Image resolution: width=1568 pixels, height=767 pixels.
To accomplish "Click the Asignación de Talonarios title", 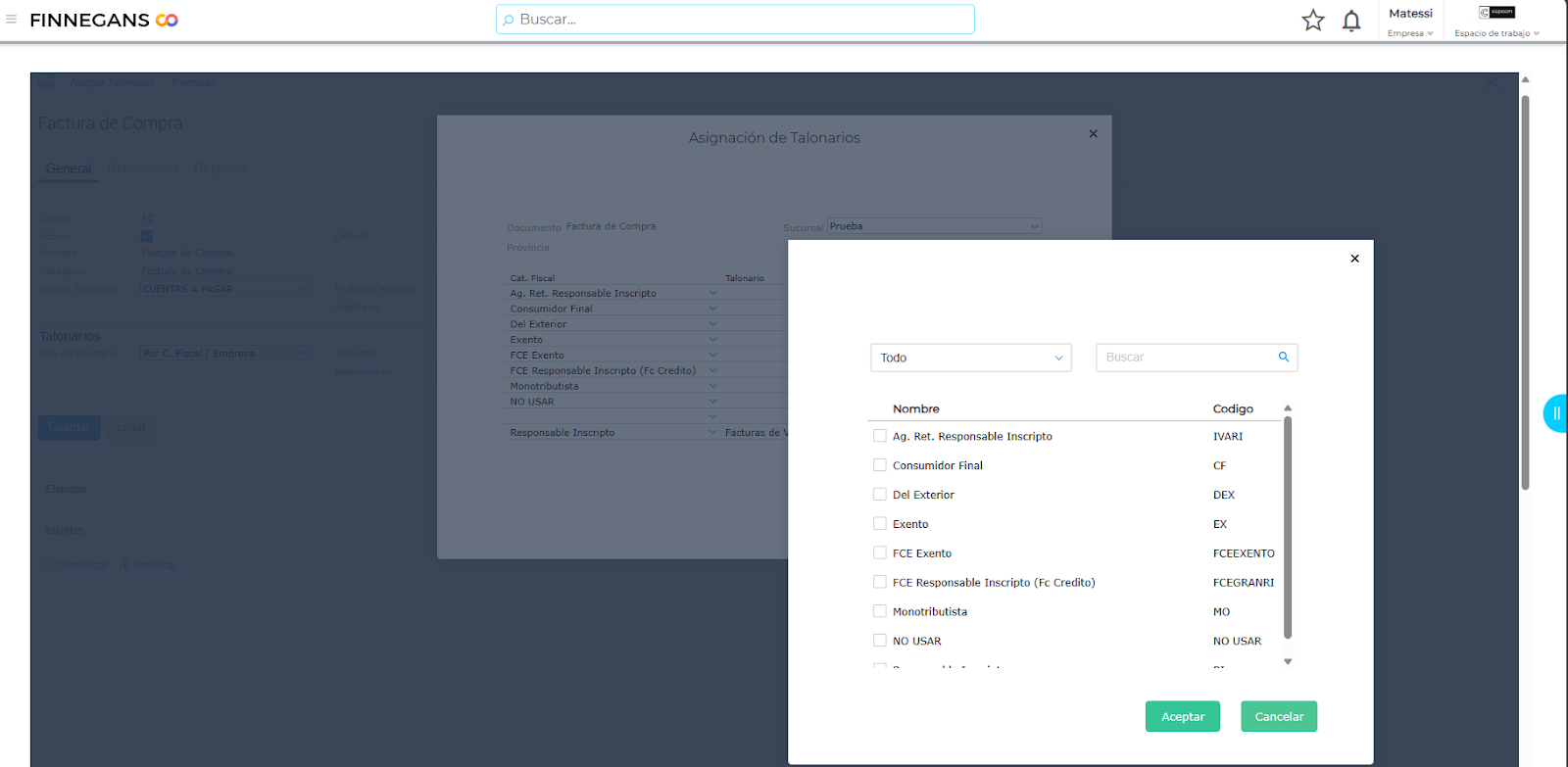I will point(774,138).
